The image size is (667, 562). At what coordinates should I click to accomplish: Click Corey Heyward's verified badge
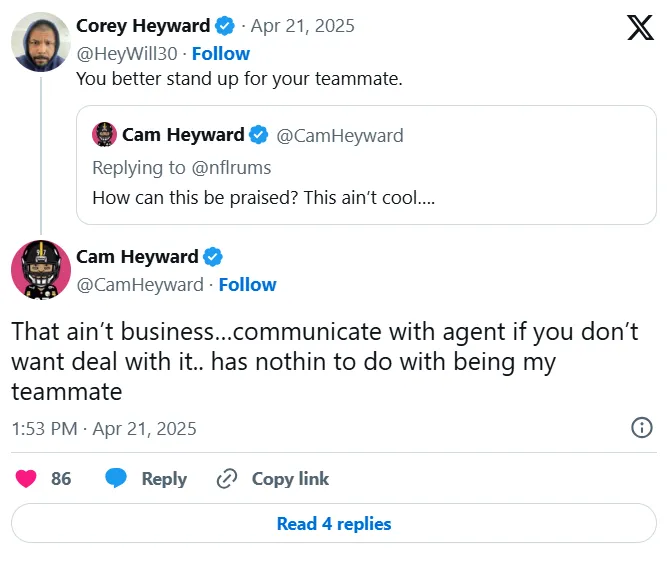click(x=226, y=26)
